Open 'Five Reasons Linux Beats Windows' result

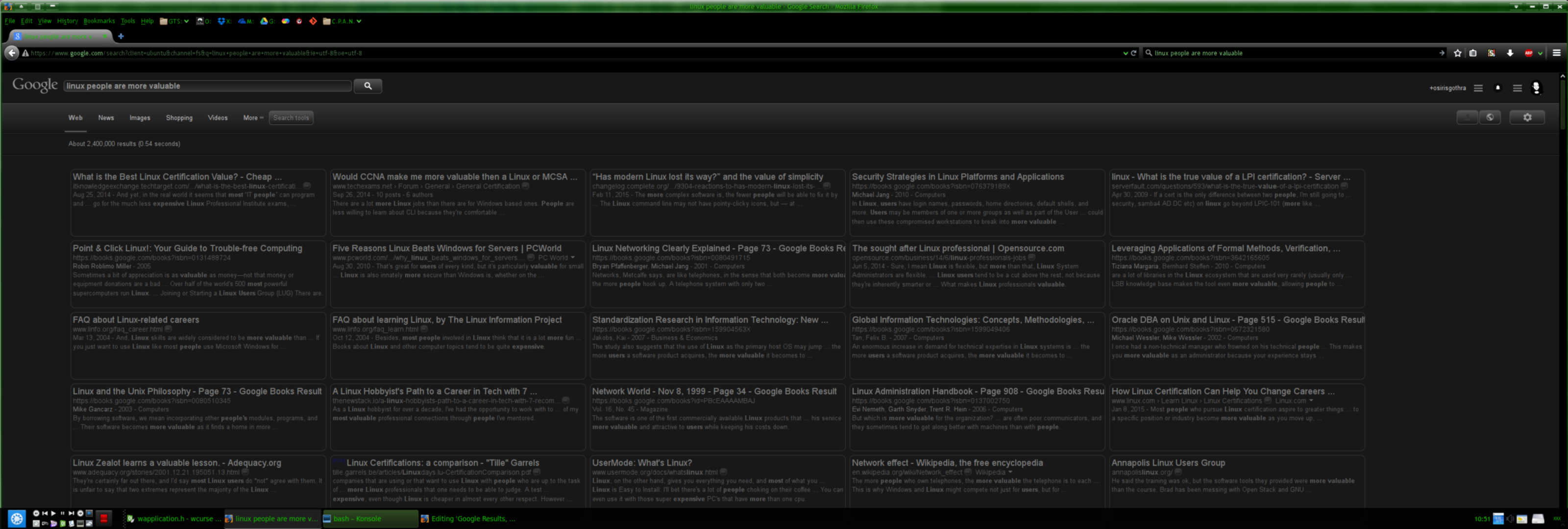pyautogui.click(x=447, y=248)
